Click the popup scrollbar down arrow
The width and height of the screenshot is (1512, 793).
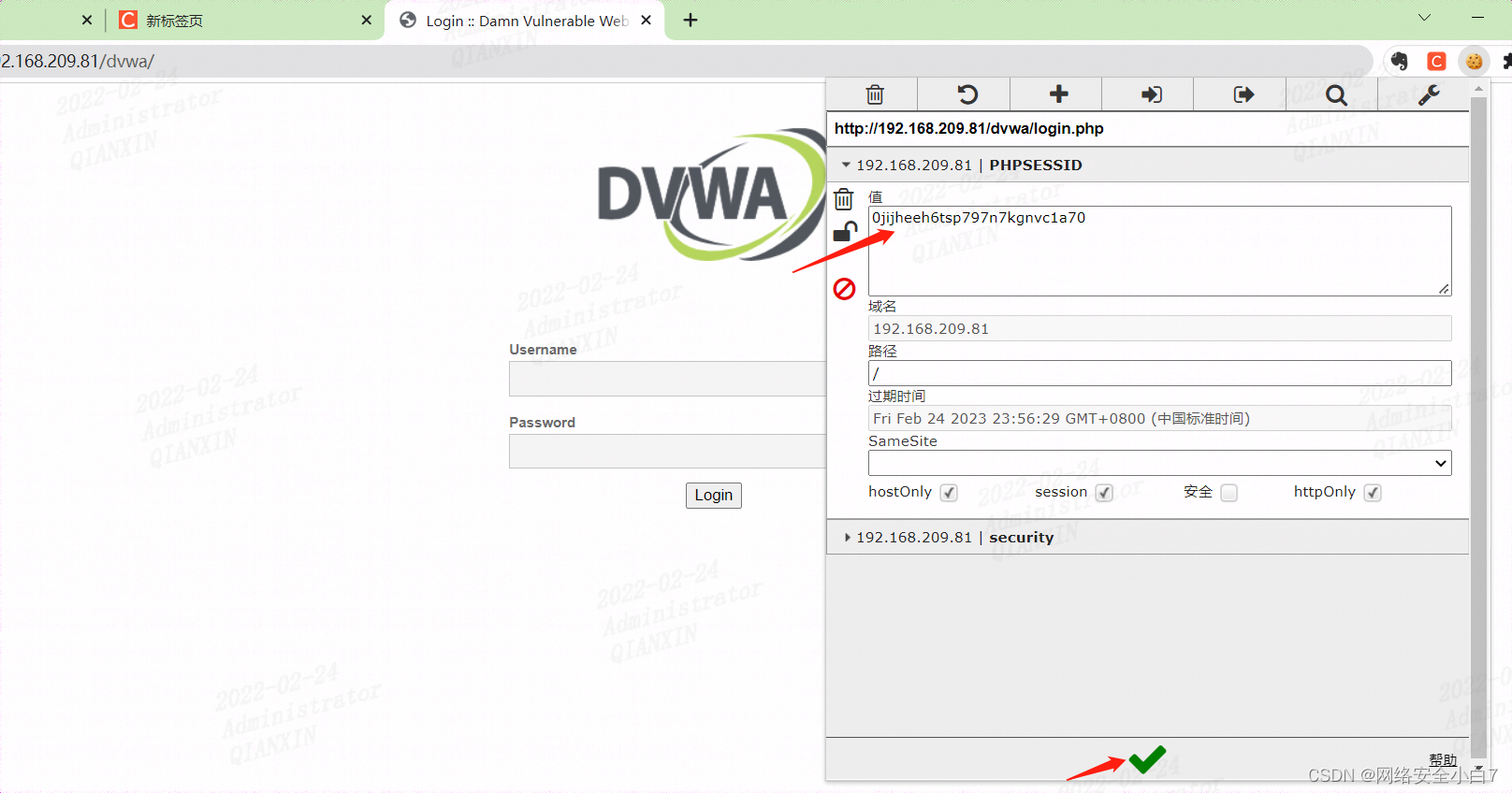pos(1478,769)
